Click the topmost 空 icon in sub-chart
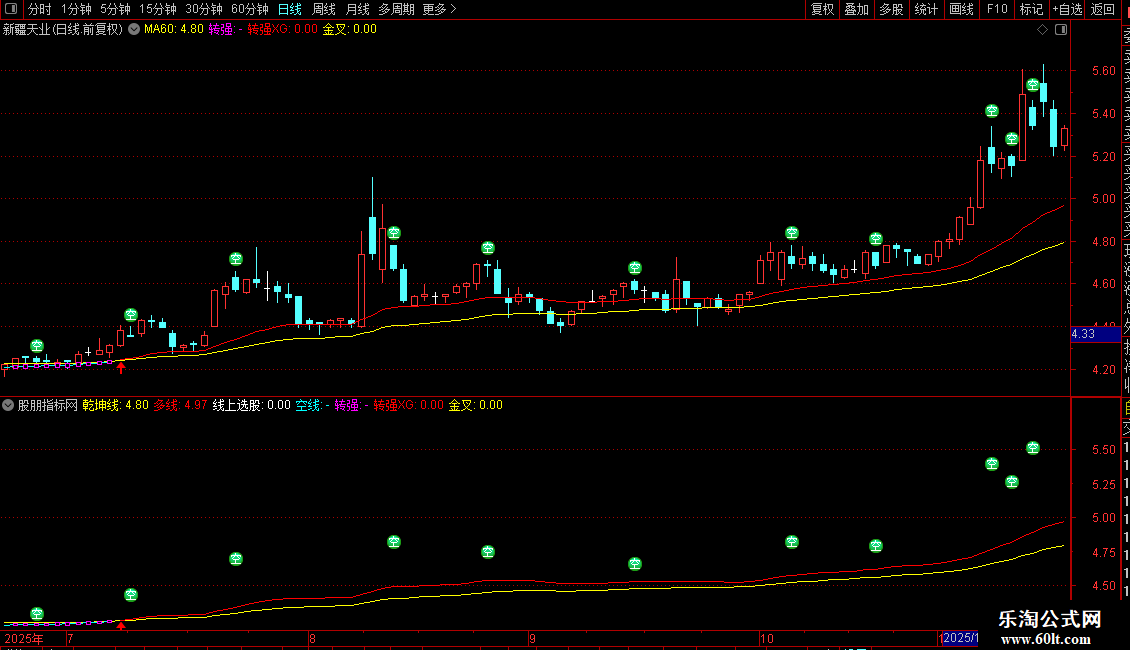 coord(1033,448)
